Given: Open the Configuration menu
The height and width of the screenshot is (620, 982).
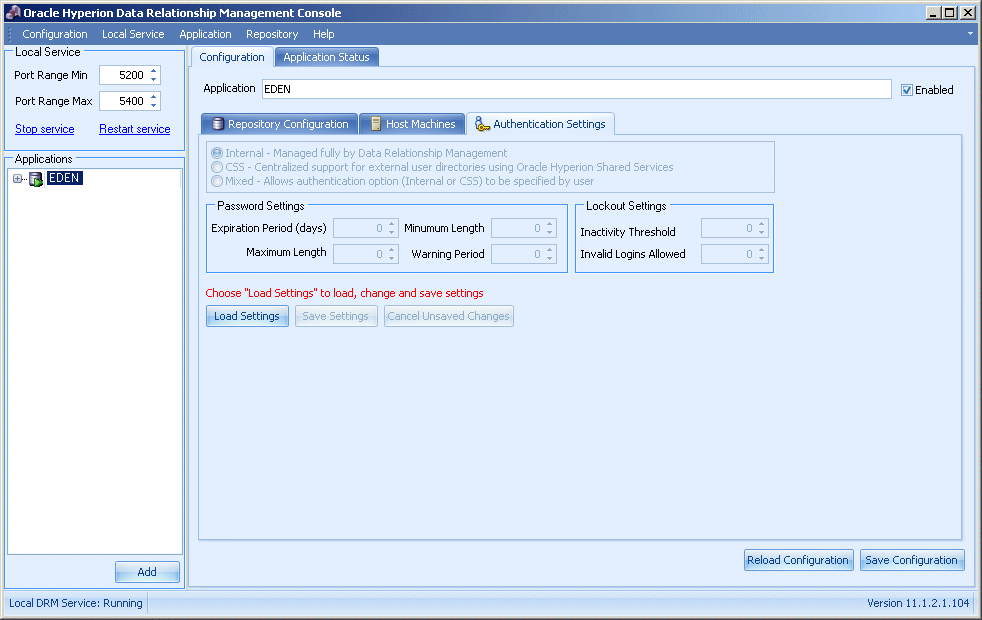Looking at the screenshot, I should [55, 34].
